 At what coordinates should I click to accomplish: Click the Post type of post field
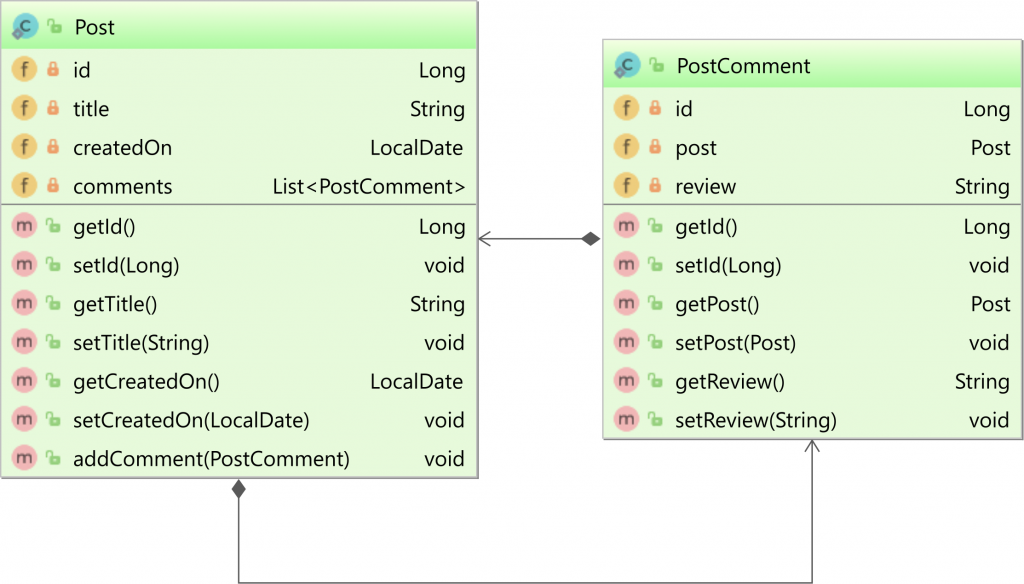click(x=991, y=148)
